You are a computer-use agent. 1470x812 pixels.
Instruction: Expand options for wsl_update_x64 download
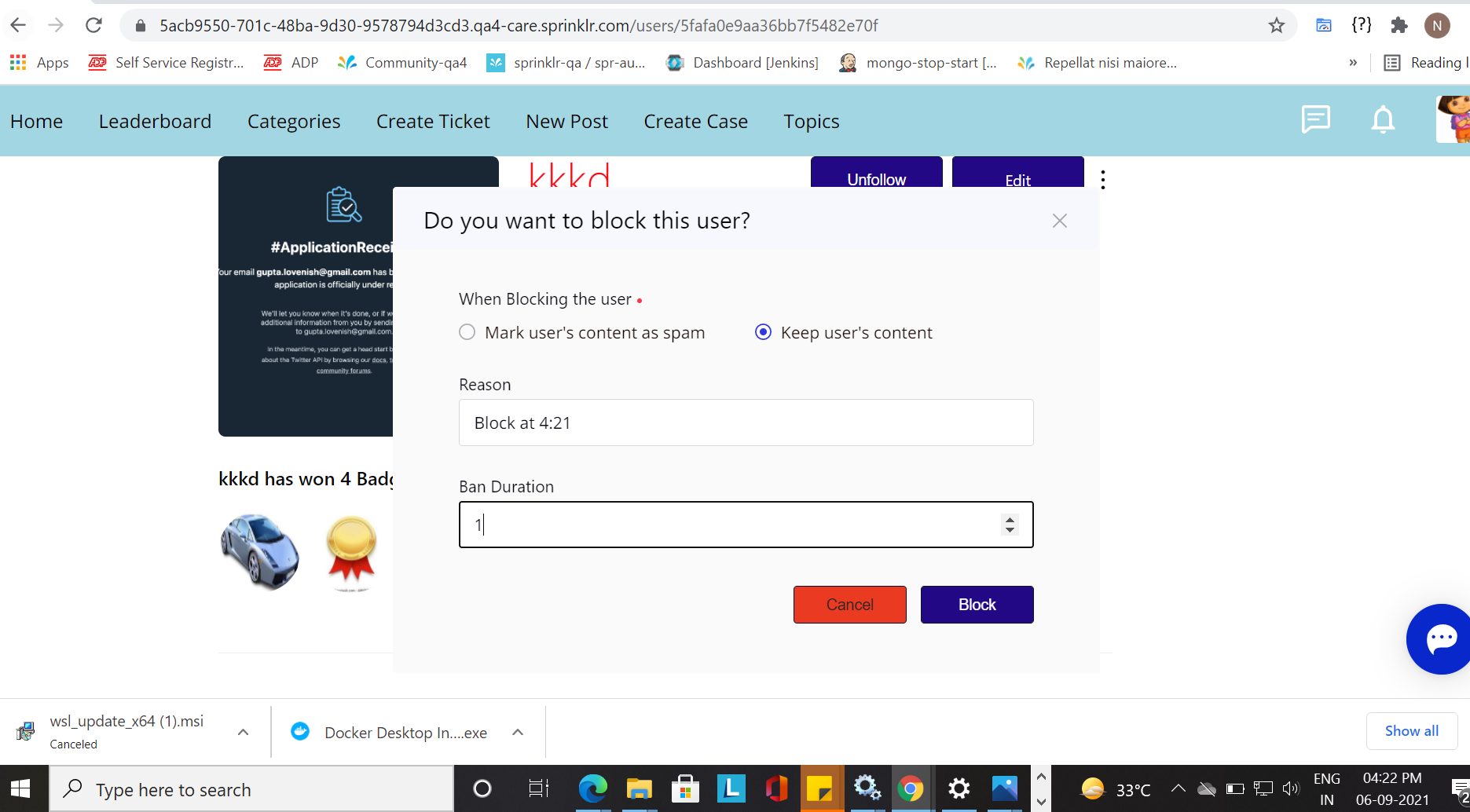pyautogui.click(x=244, y=732)
